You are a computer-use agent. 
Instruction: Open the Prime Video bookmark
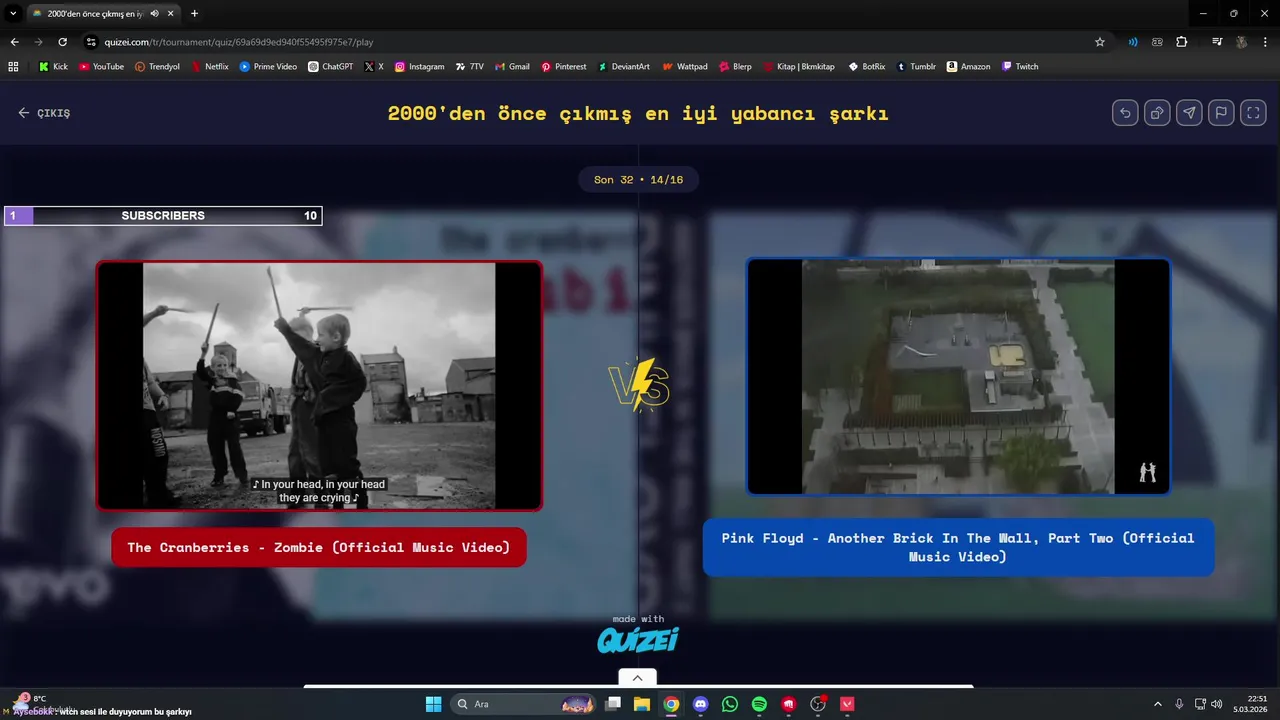pyautogui.click(x=268, y=67)
